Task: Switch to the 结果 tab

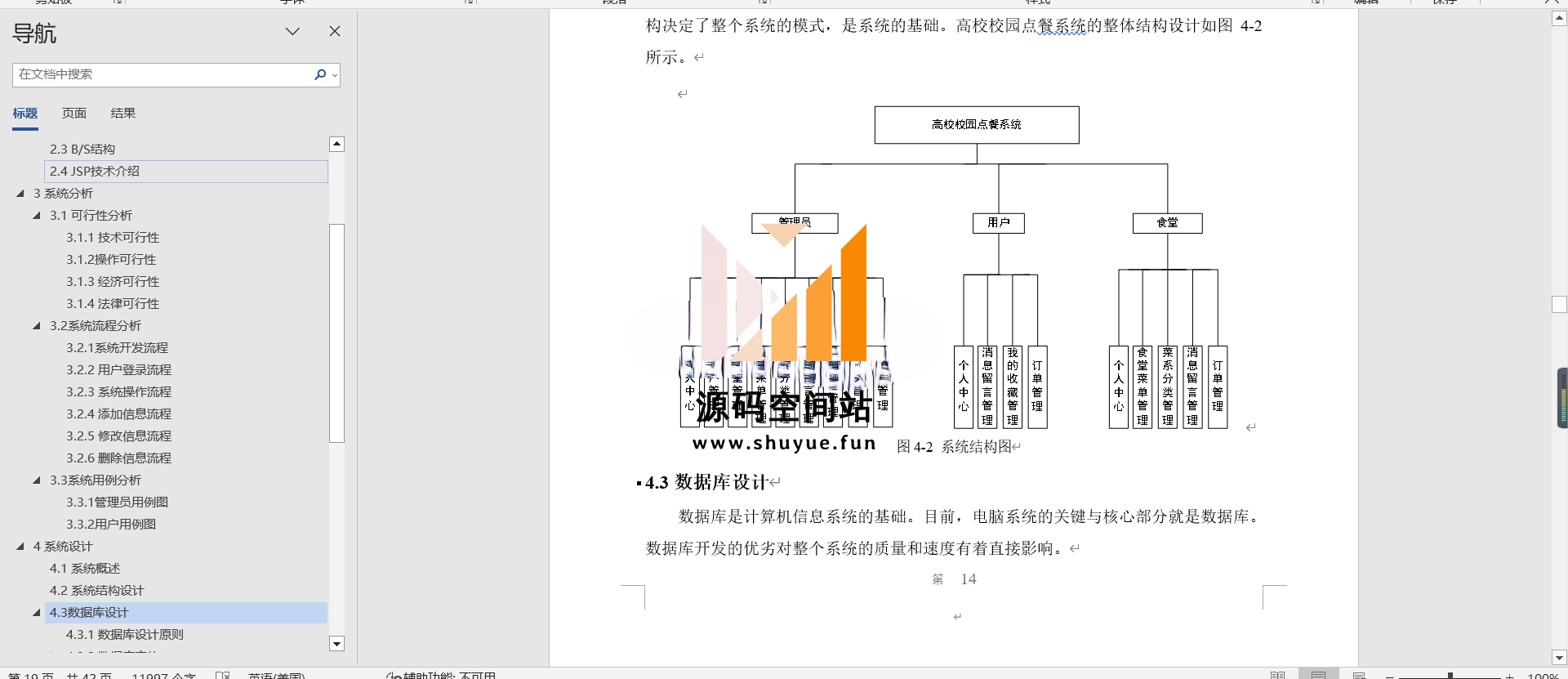Action: 123,114
